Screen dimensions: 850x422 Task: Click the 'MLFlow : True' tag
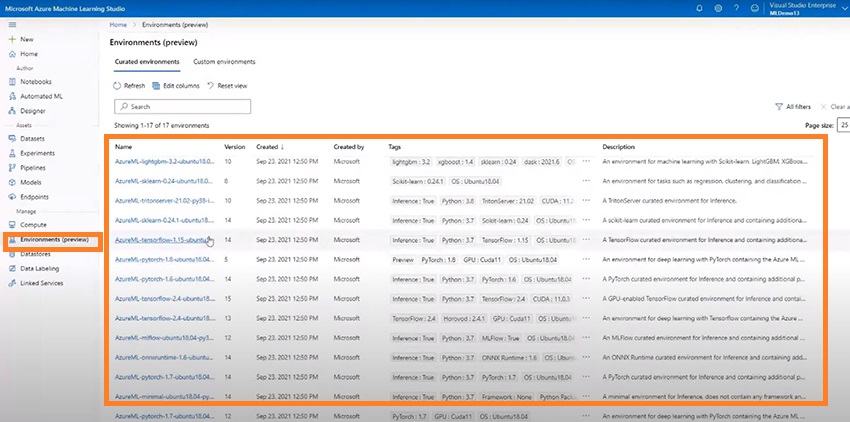(500, 338)
